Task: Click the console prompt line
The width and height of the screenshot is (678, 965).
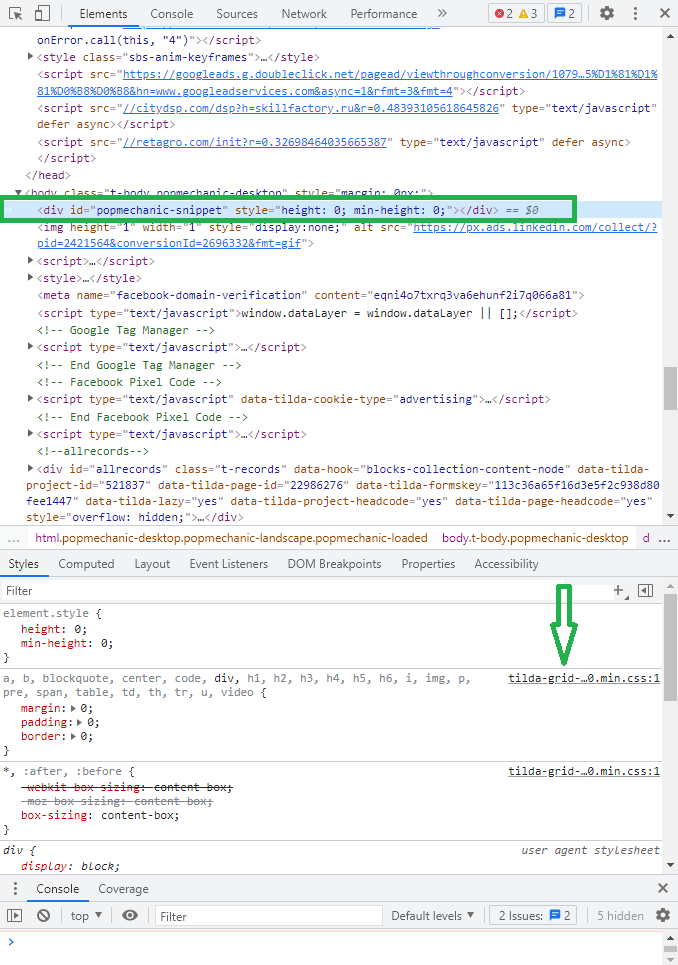Action: (x=332, y=942)
